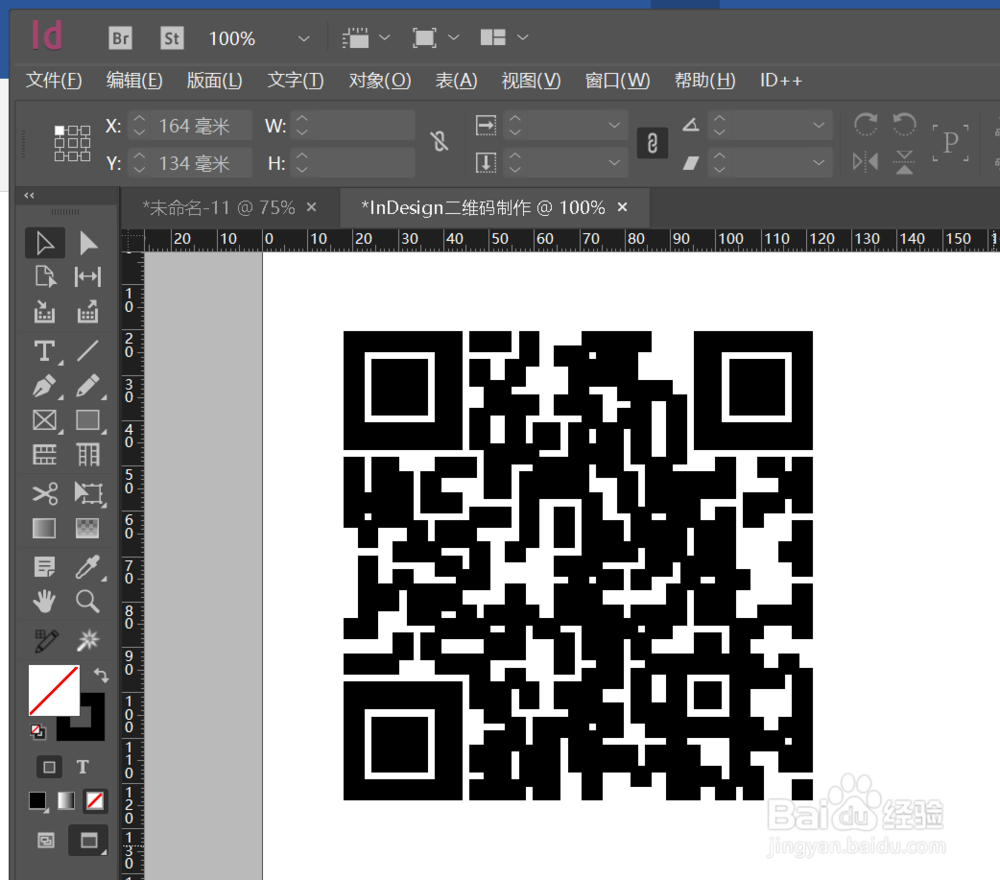Flip horizontal button
This screenshot has height=880, width=1000.
tap(865, 162)
